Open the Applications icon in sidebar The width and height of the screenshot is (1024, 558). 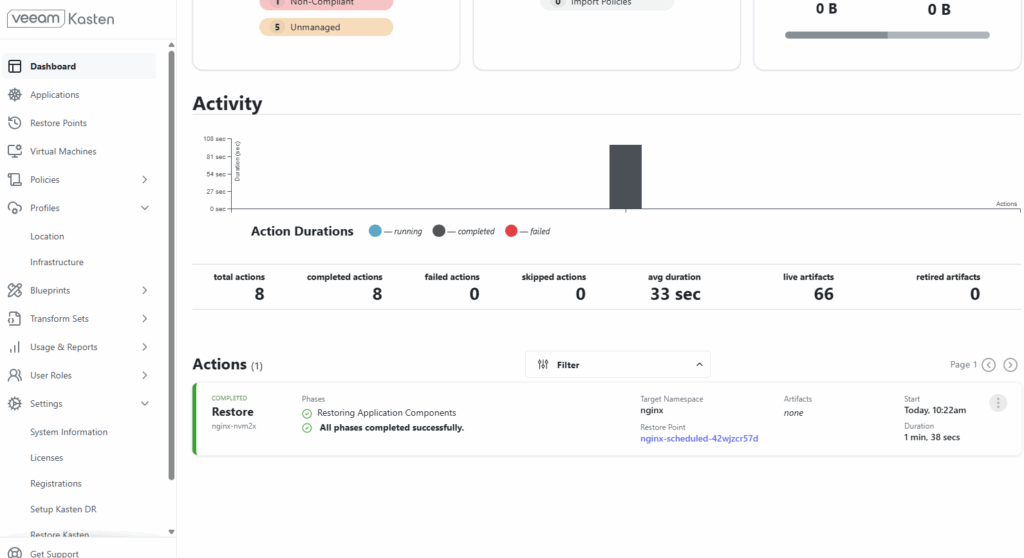coord(14,95)
